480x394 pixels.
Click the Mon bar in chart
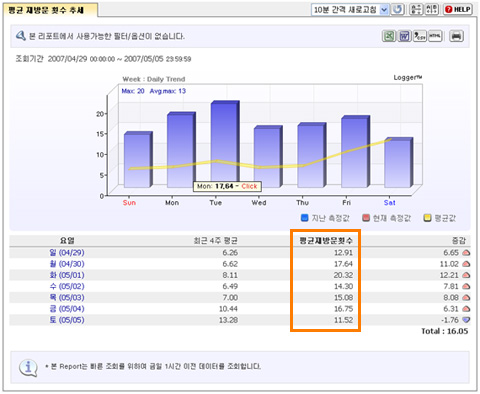coord(181,150)
